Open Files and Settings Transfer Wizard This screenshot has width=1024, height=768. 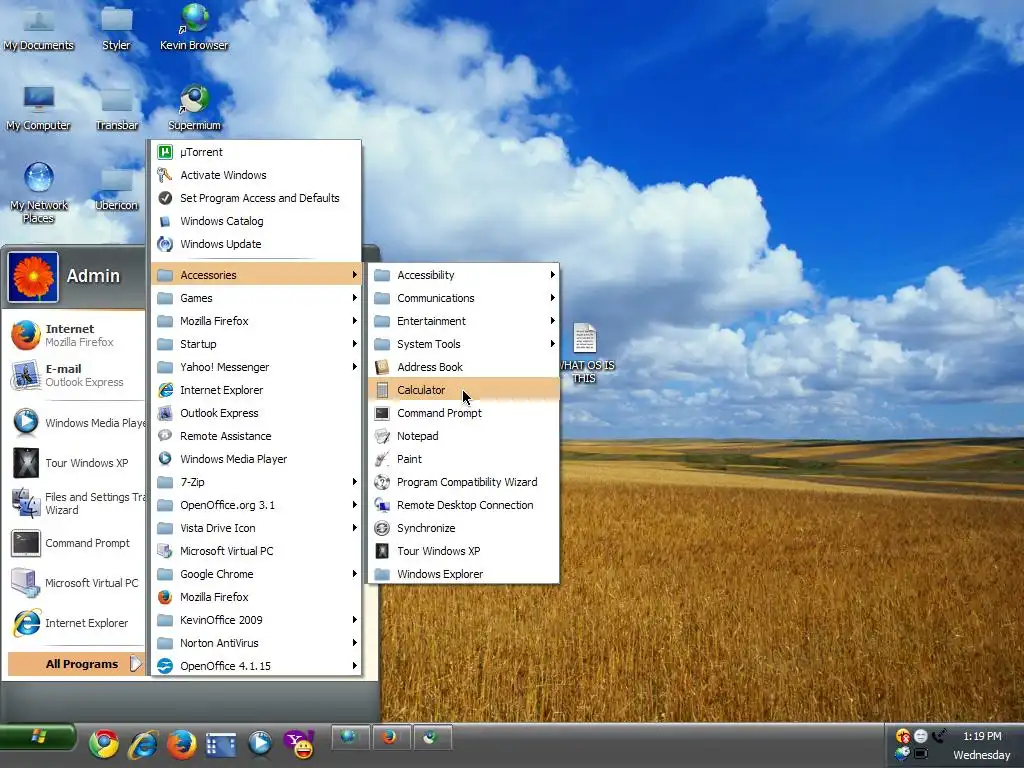coord(76,503)
